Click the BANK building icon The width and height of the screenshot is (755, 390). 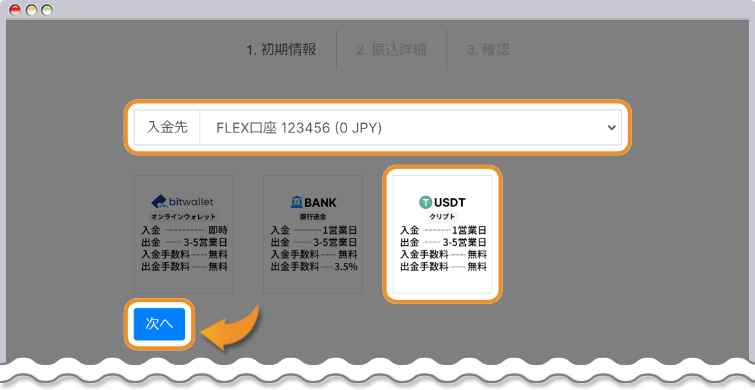(x=297, y=202)
